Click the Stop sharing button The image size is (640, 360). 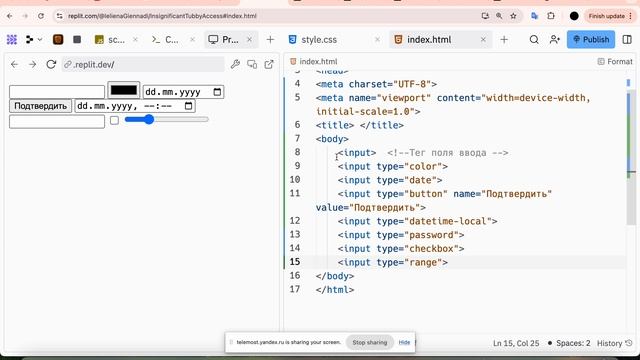370,342
